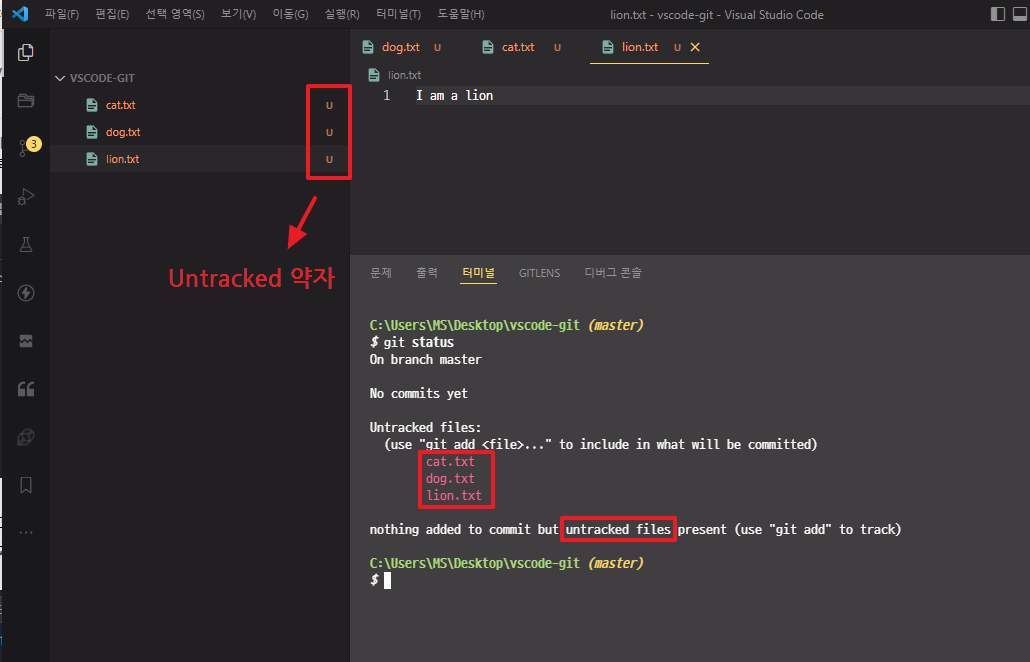Open the quotation marks extension icon

pyautogui.click(x=26, y=389)
